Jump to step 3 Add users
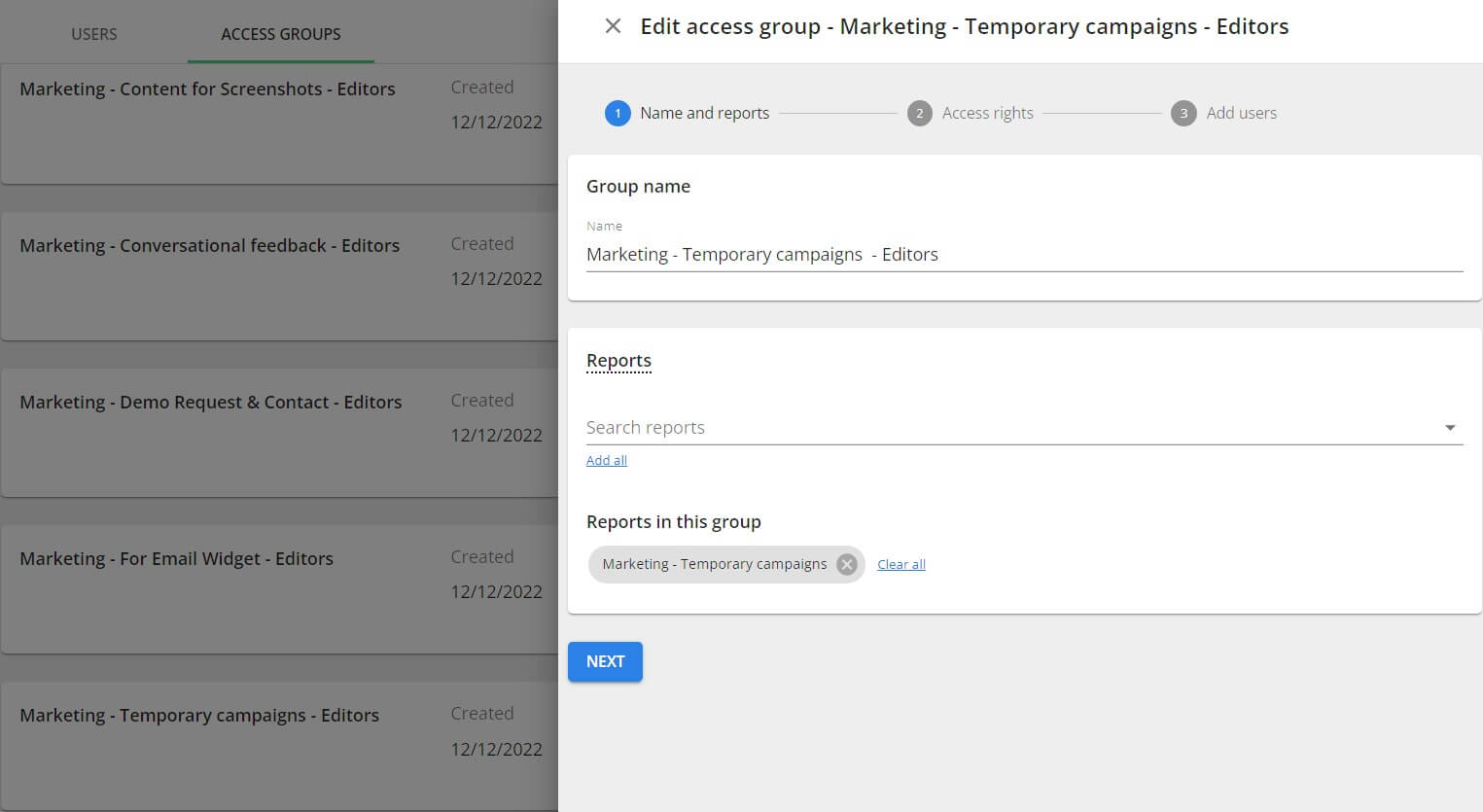The image size is (1483, 812). pos(1183,113)
